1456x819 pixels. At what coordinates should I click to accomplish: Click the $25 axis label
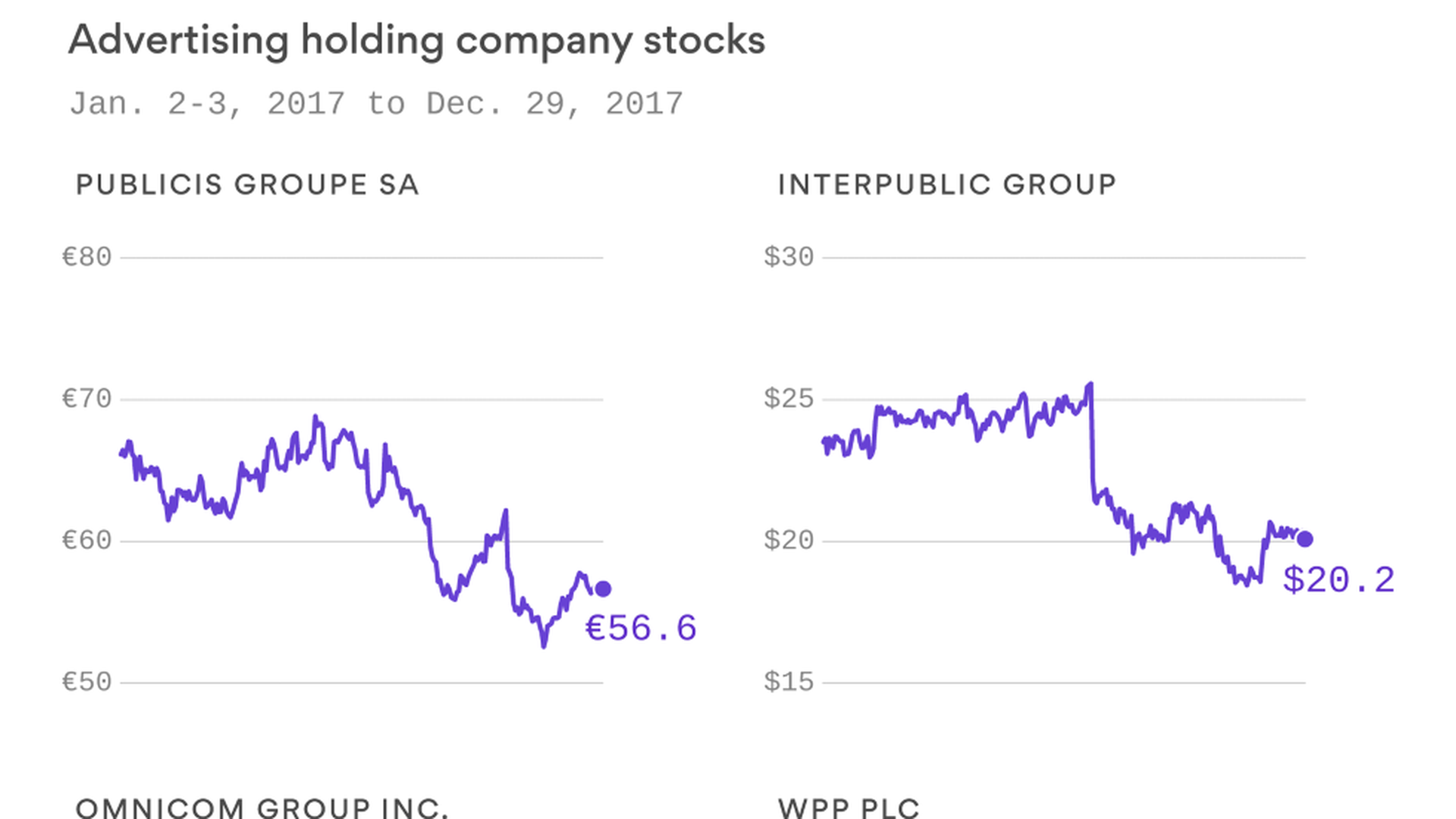(789, 399)
